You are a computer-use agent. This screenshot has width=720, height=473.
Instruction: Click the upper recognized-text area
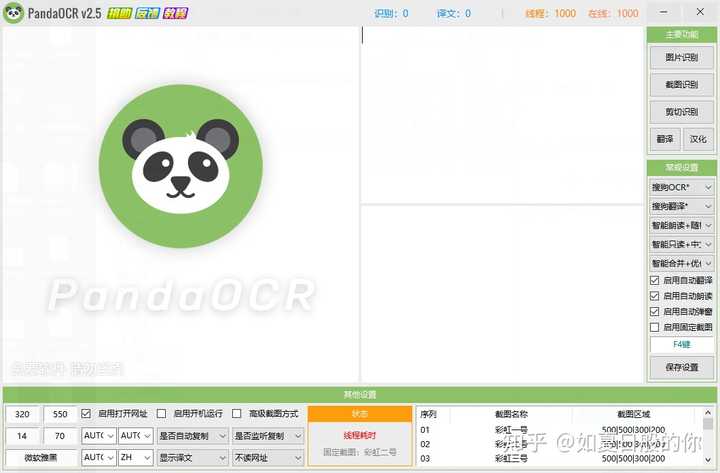502,115
